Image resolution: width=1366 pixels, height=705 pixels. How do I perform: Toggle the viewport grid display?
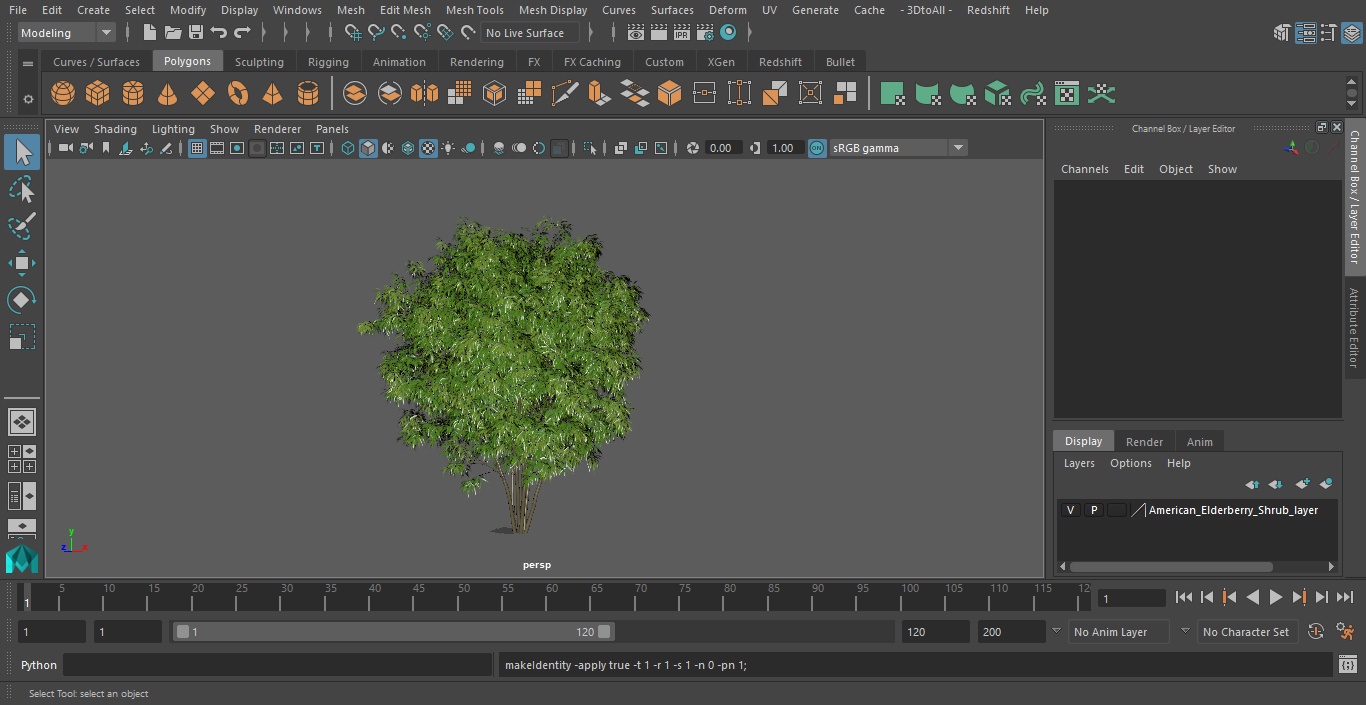[x=197, y=148]
